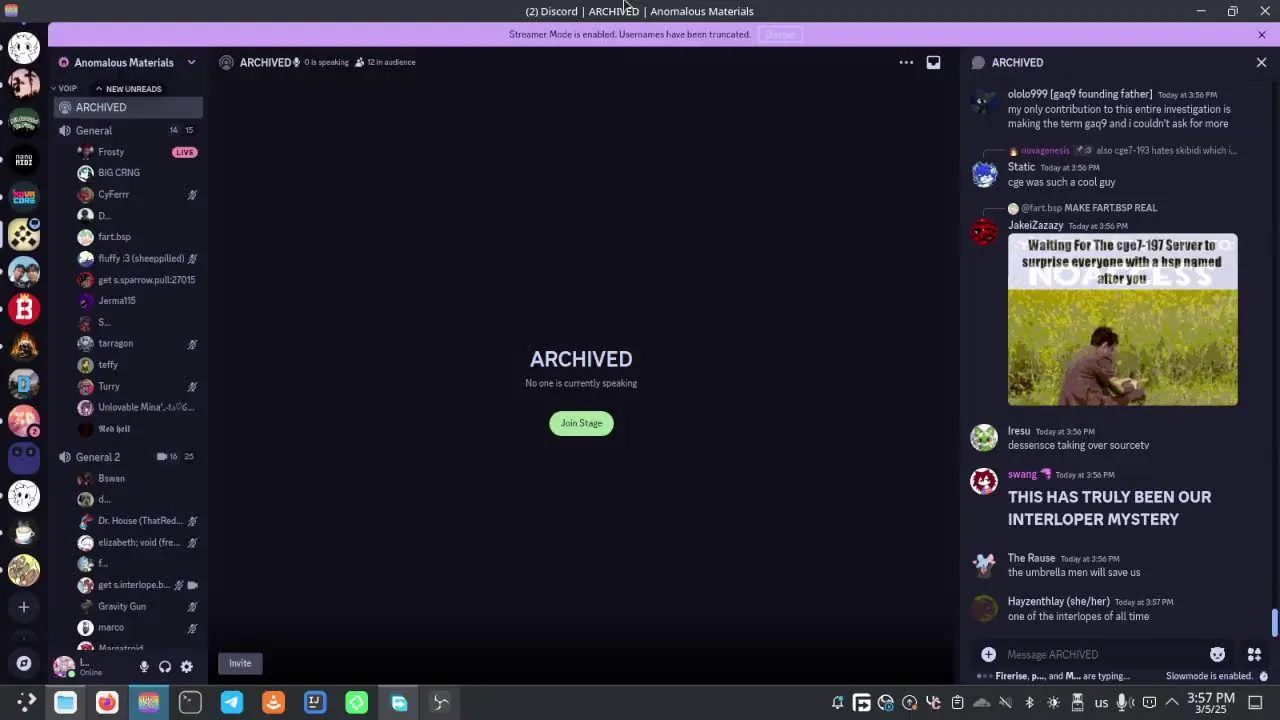Collapse the VOIP channel category

point(66,89)
